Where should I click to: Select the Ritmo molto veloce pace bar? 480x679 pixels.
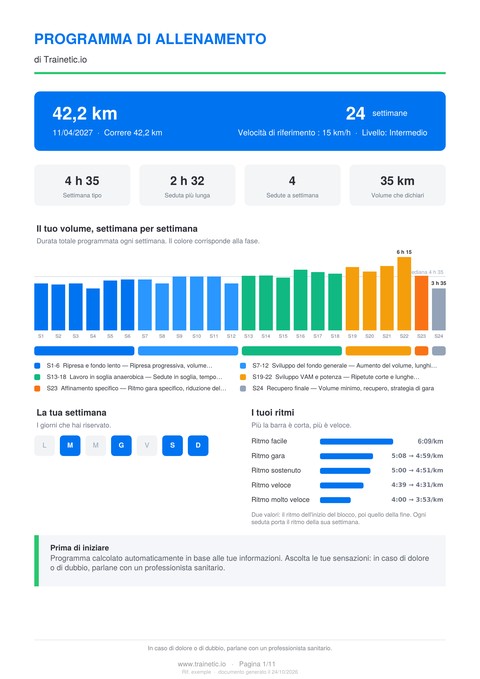[x=335, y=500]
